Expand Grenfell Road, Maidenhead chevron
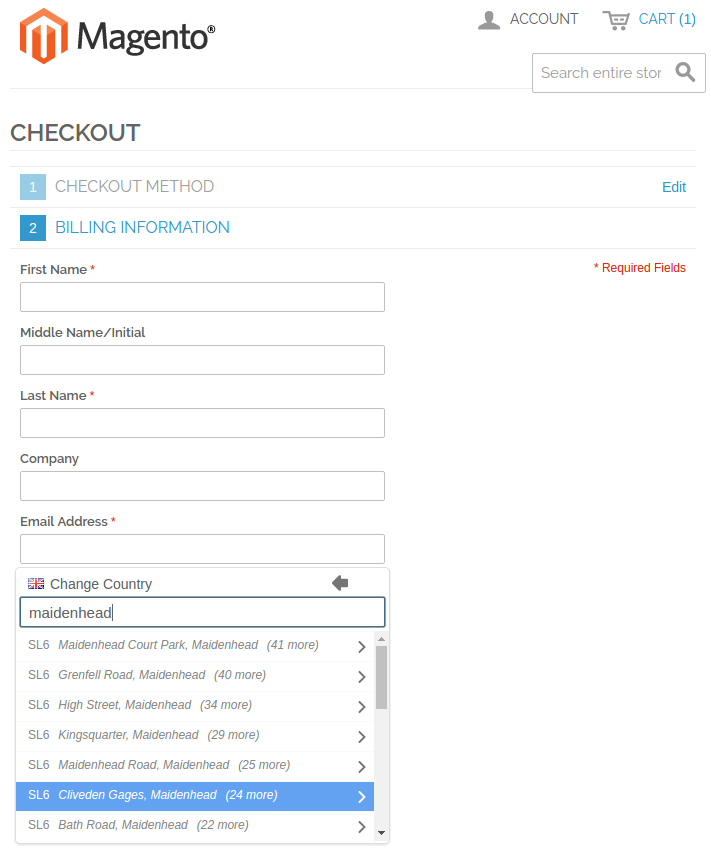This screenshot has height=850, width=711. [x=361, y=677]
